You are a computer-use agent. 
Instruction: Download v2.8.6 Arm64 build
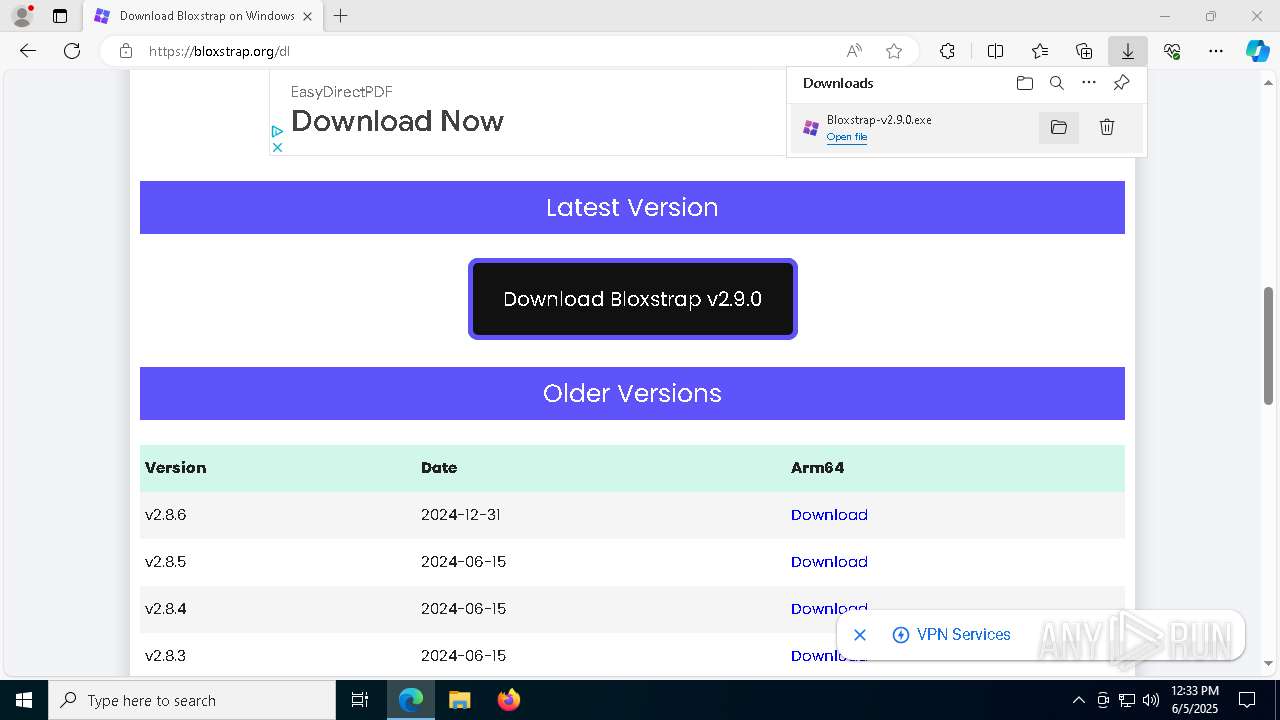click(829, 515)
